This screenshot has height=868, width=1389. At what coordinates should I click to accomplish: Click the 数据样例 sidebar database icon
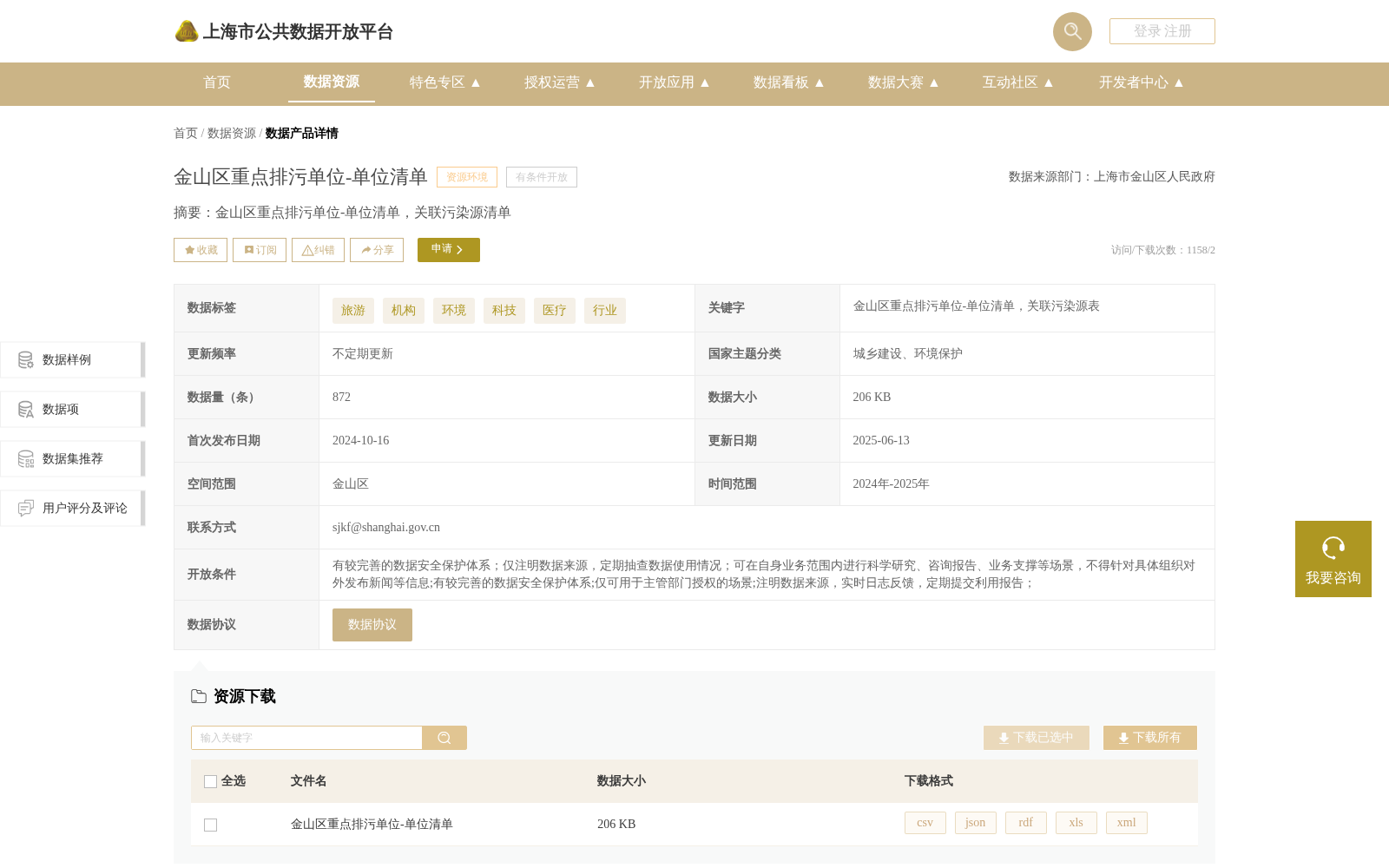point(26,359)
